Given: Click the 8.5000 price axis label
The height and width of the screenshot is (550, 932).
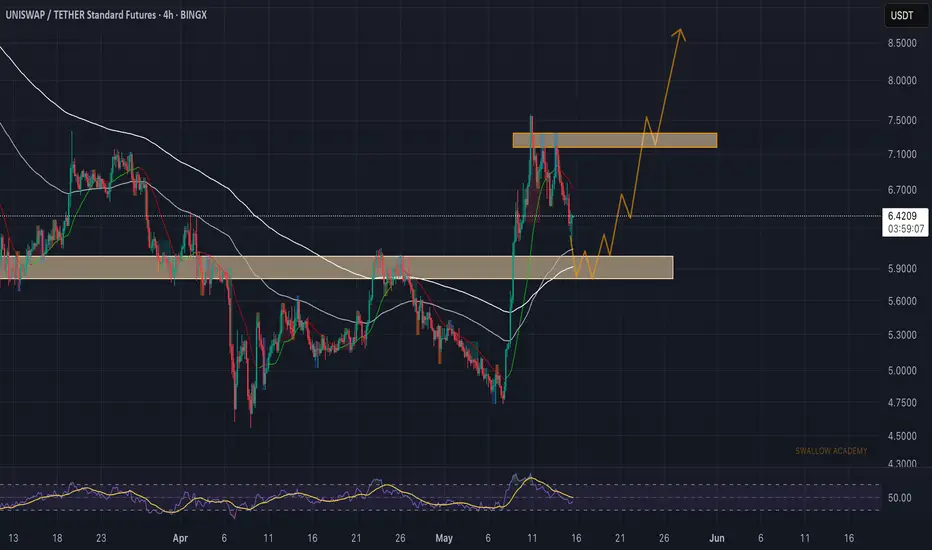Looking at the screenshot, I should coord(902,43).
